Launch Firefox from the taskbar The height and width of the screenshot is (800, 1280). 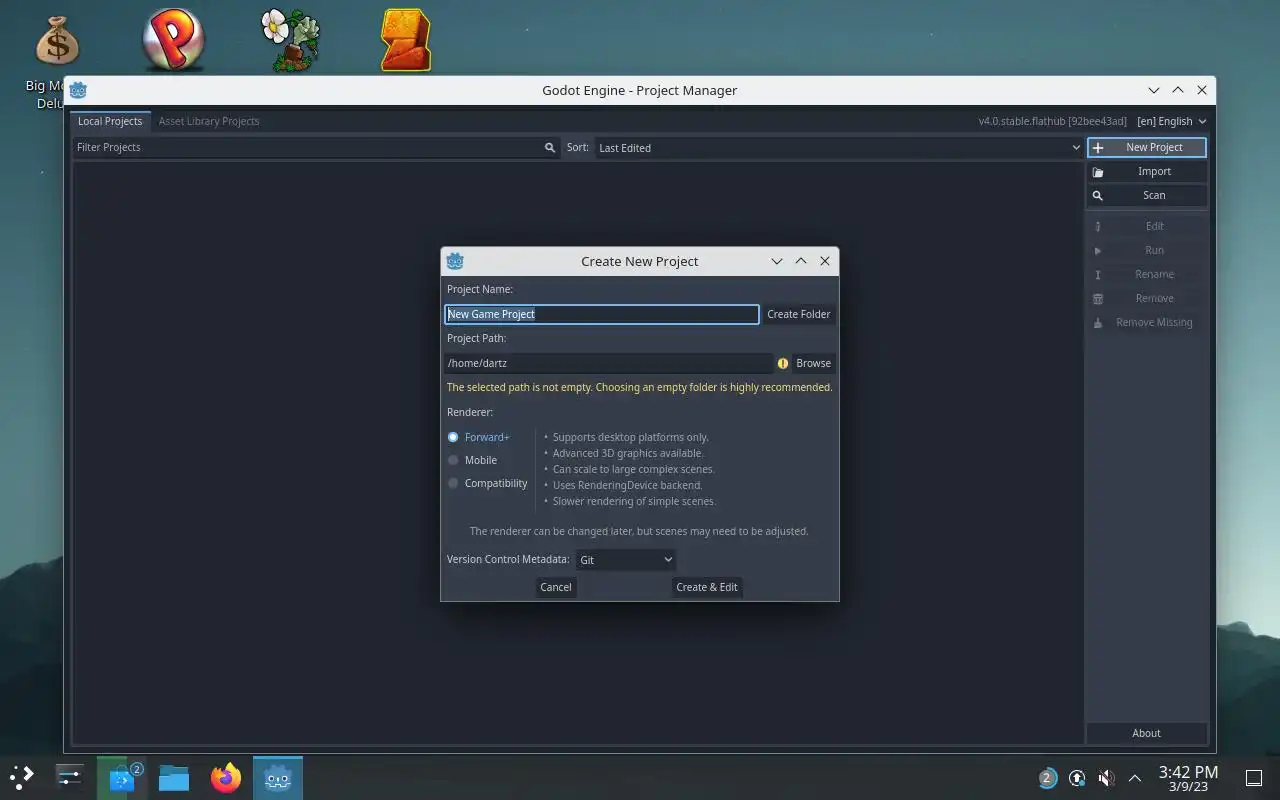click(226, 777)
